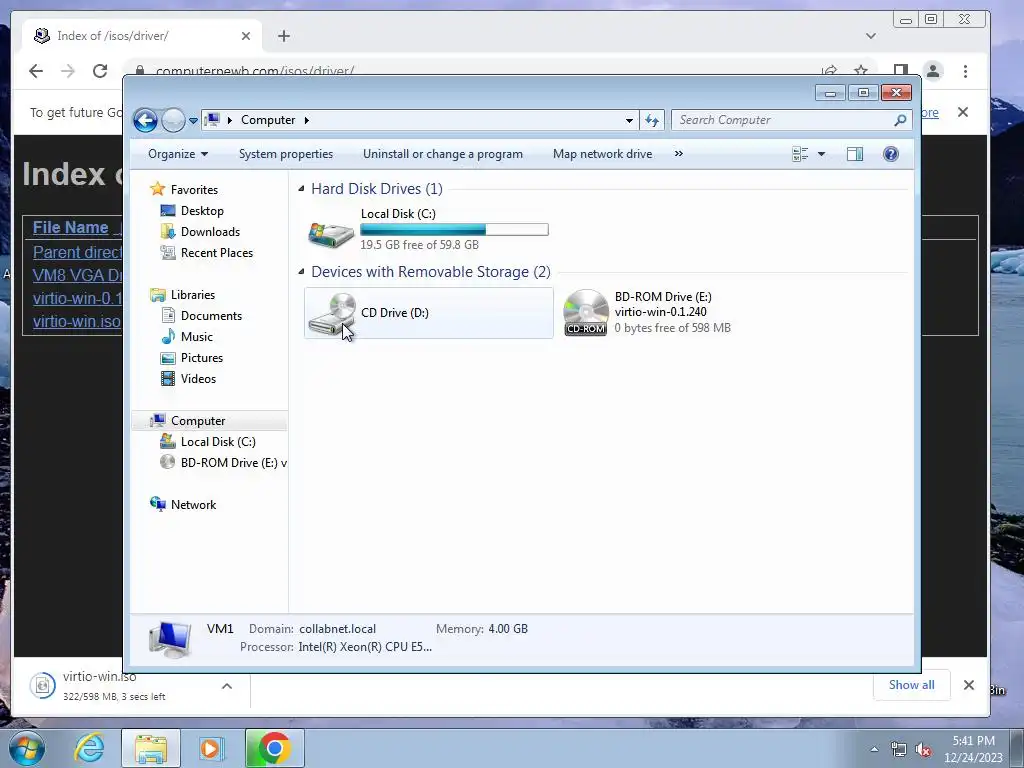The width and height of the screenshot is (1024, 768).
Task: Select Local Disk (C:) drive icon
Action: 331,234
